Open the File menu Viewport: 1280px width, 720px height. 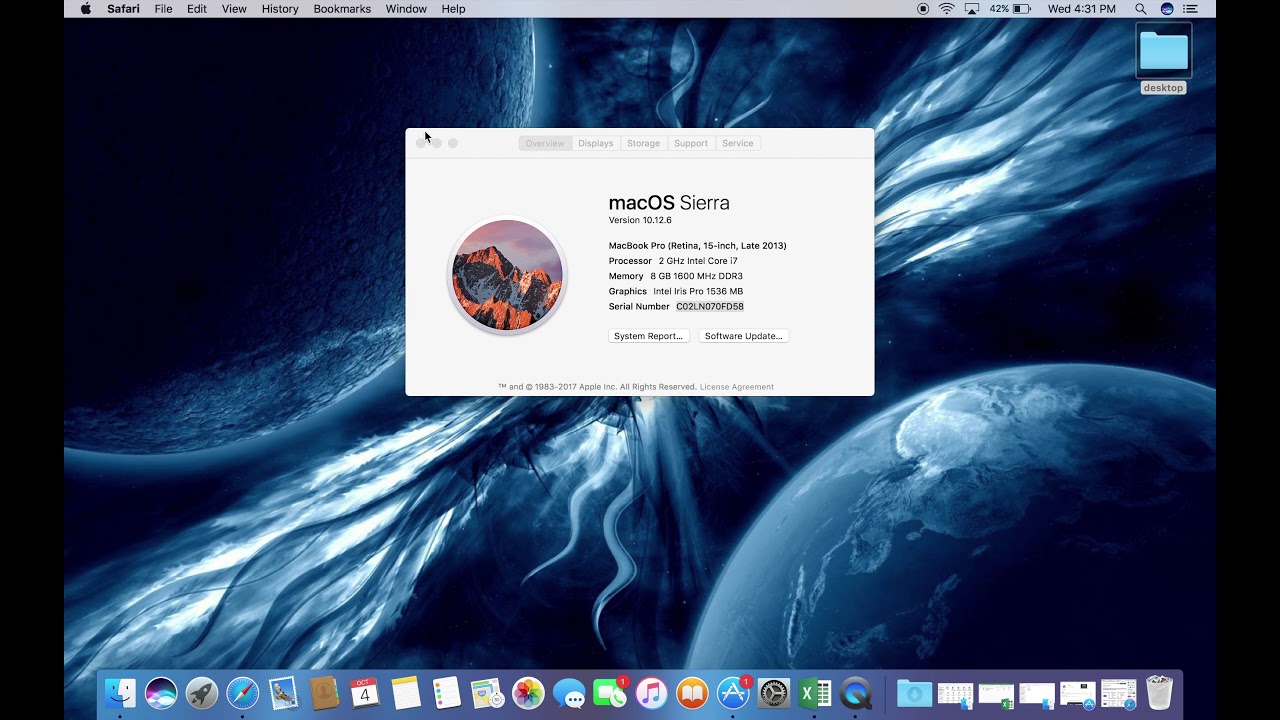[x=163, y=9]
